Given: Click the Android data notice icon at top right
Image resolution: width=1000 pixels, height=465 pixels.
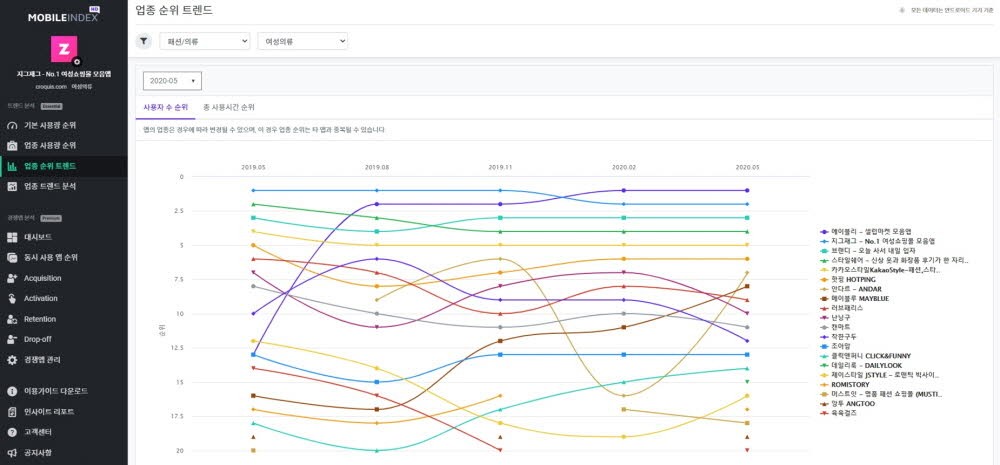Looking at the screenshot, I should click(902, 10).
